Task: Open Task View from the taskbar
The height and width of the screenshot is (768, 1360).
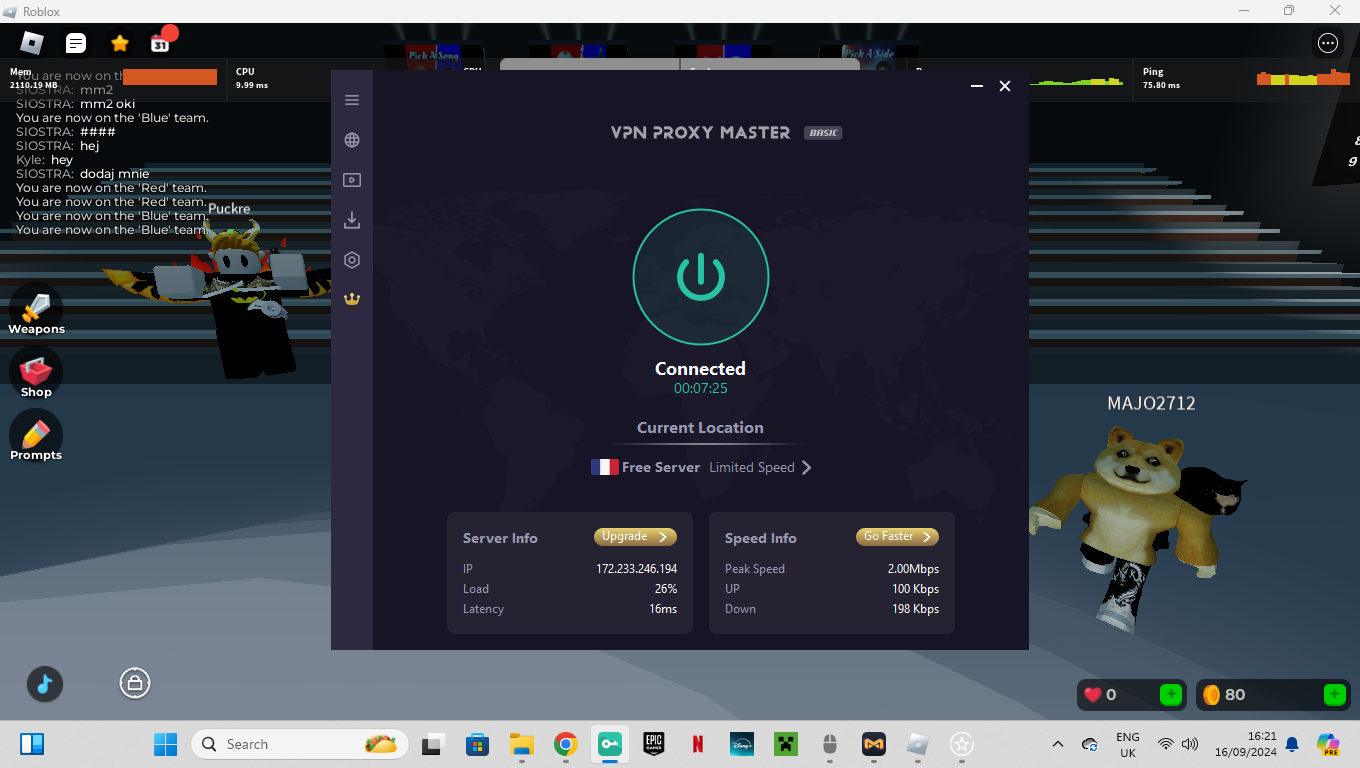Action: pos(432,744)
